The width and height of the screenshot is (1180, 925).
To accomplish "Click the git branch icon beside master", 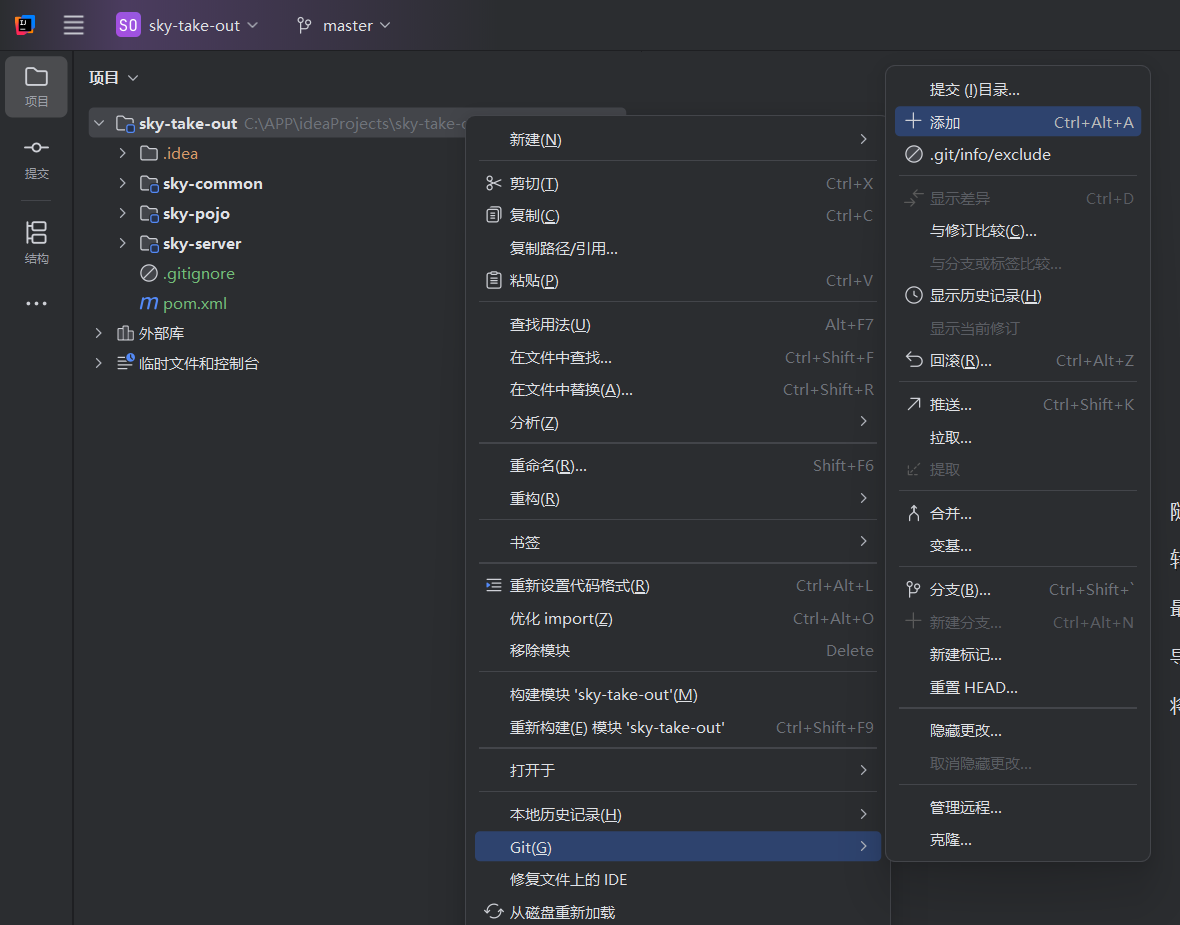I will (x=304, y=26).
